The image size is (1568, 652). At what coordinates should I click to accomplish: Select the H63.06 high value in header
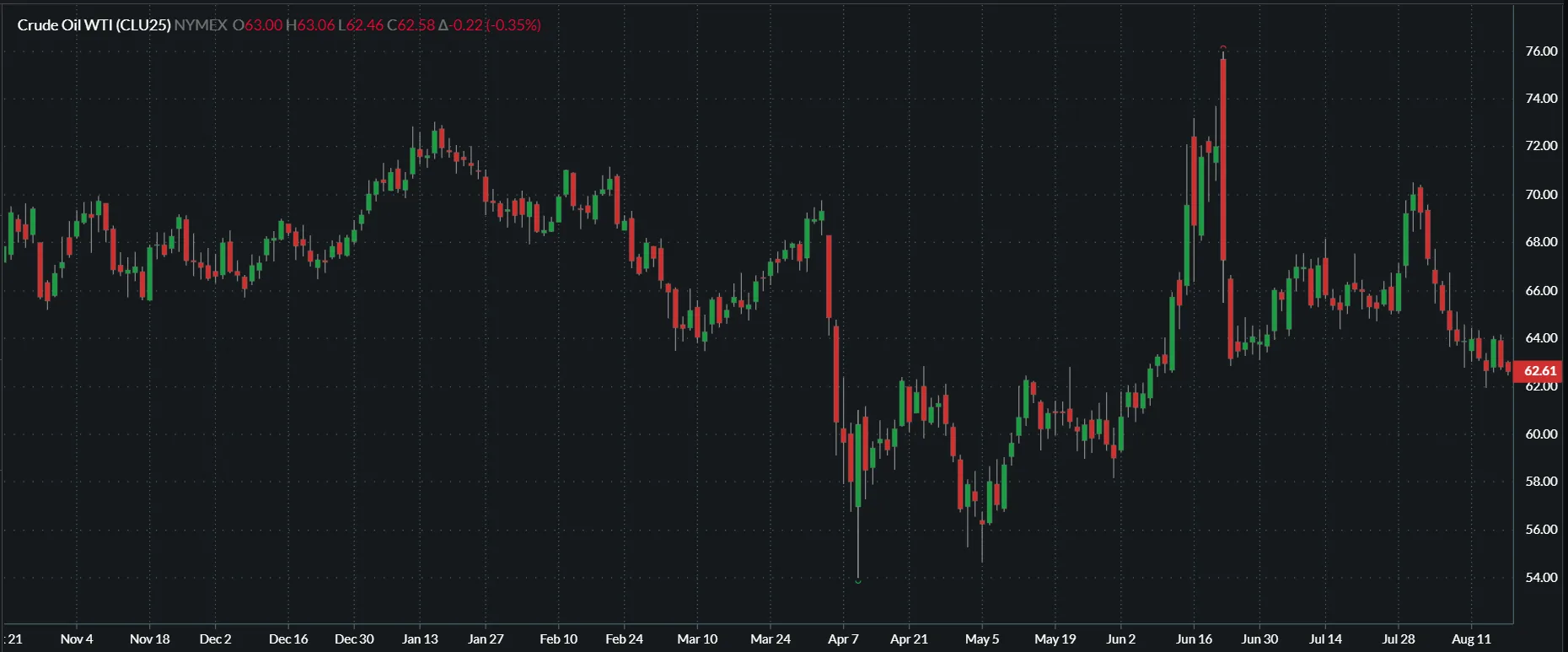[x=310, y=25]
